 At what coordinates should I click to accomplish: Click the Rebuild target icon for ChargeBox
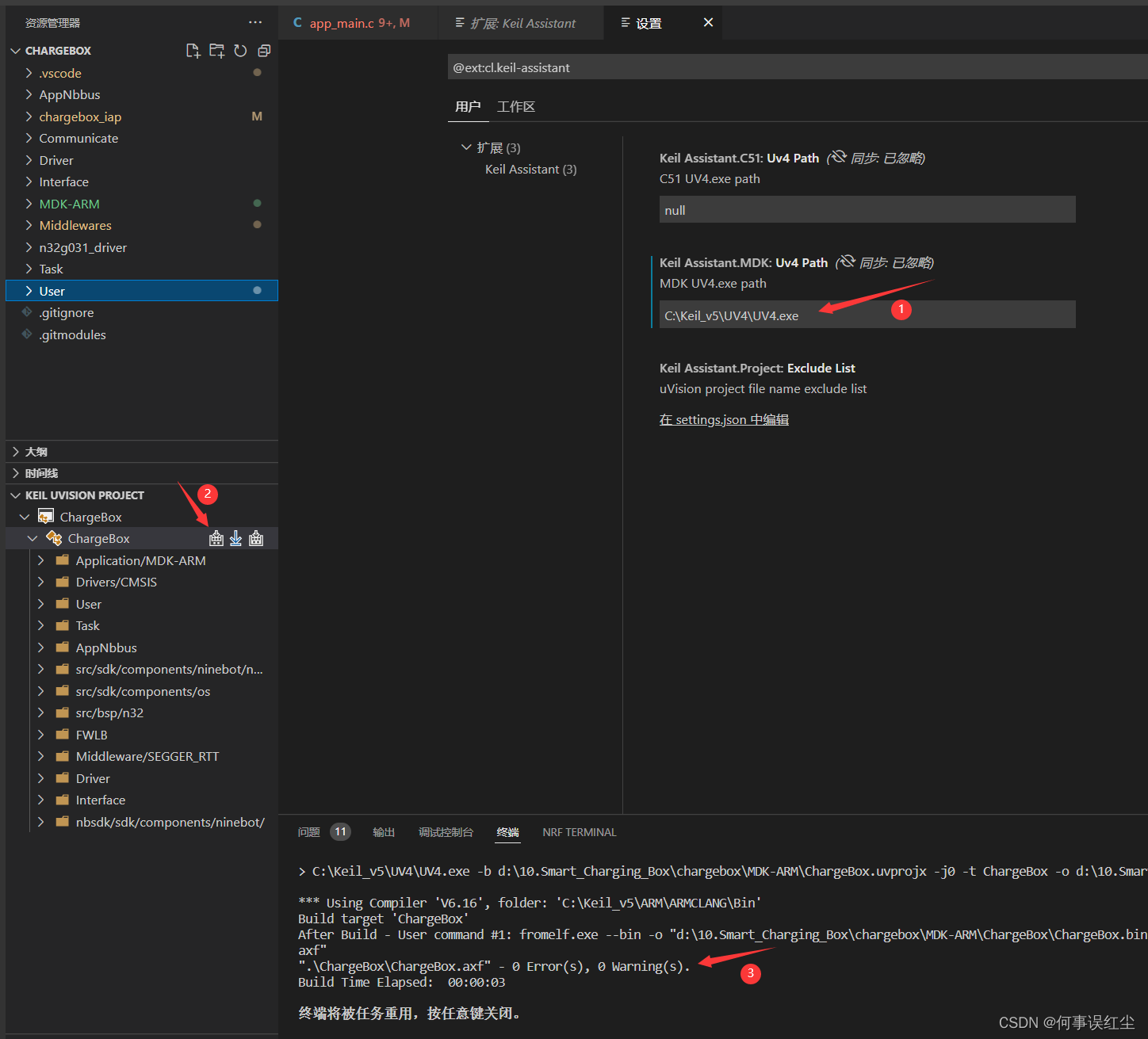point(256,539)
